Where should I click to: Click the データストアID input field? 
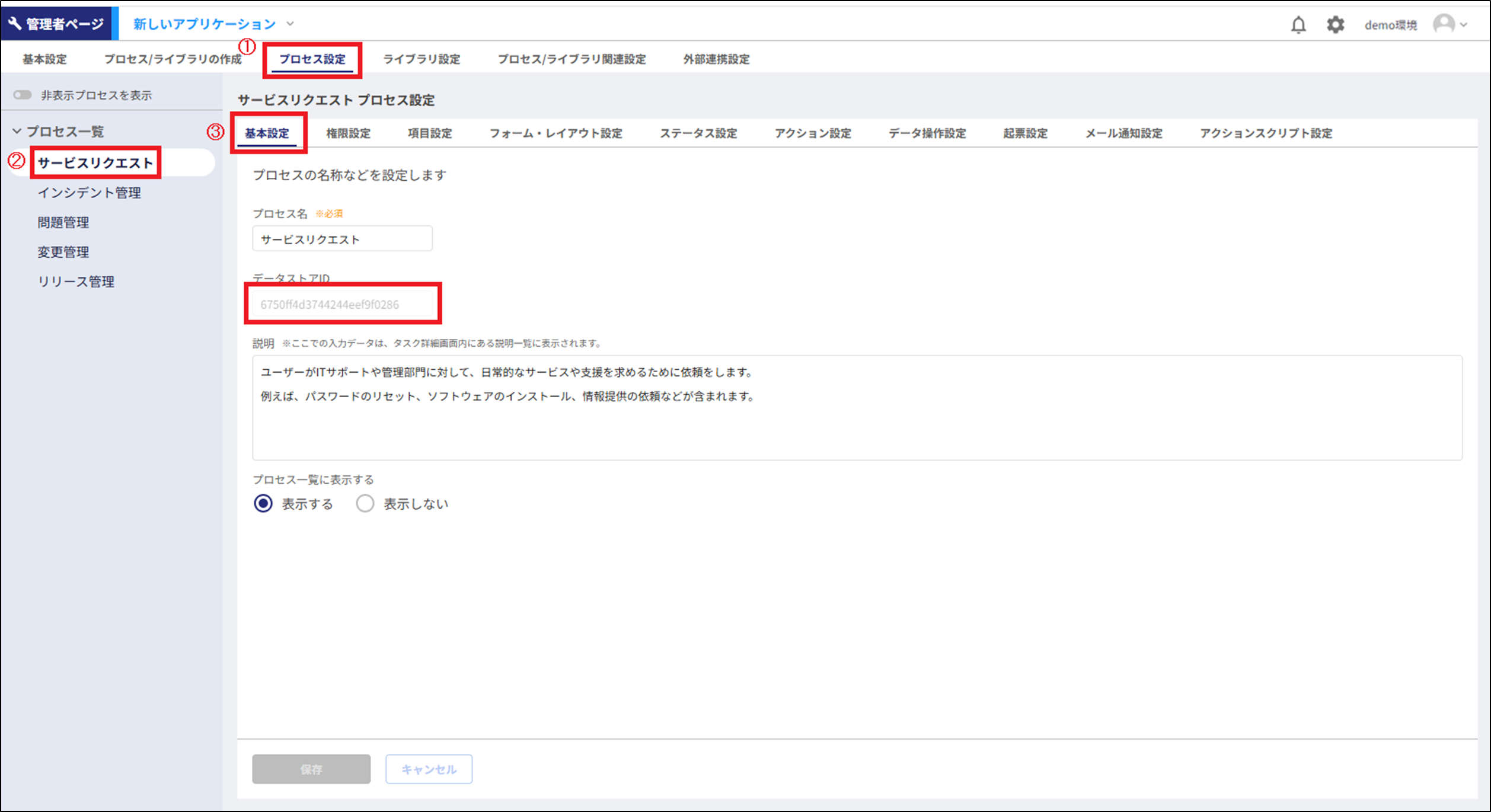pyautogui.click(x=342, y=304)
